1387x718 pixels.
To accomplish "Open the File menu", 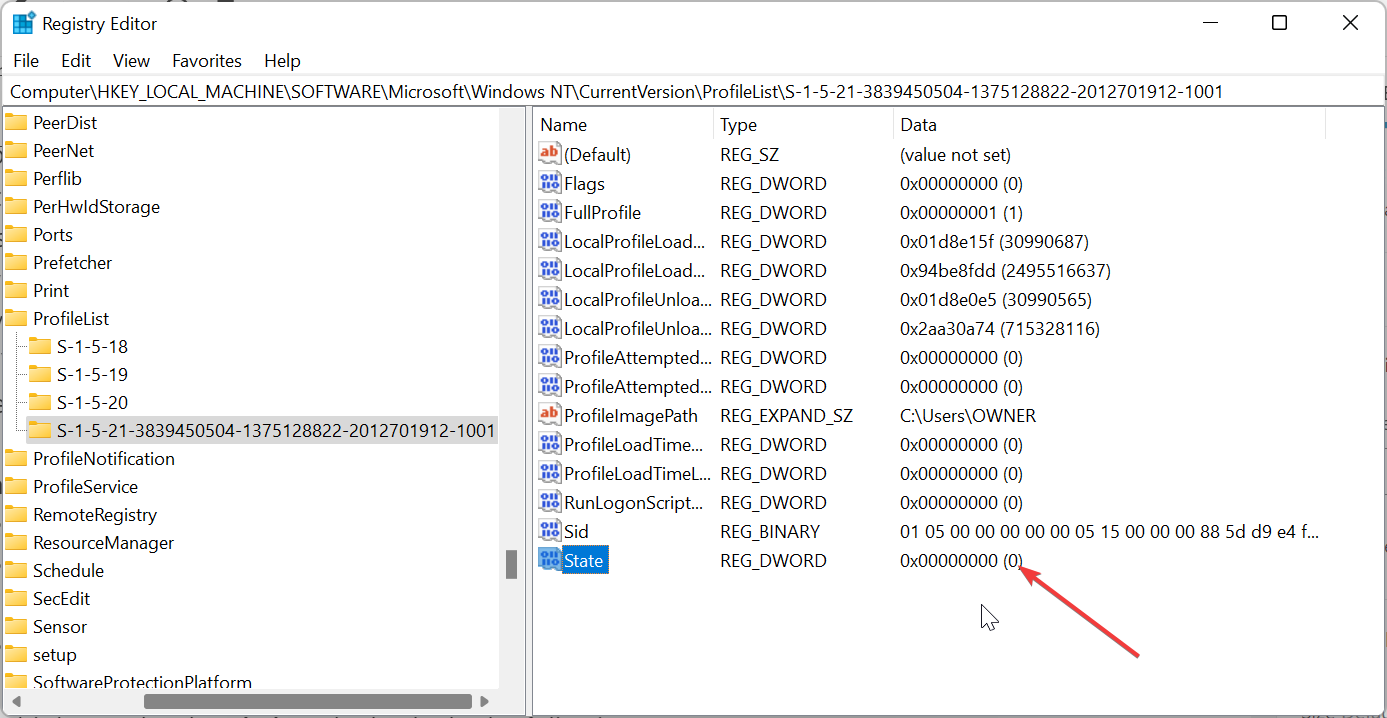I will coord(26,61).
